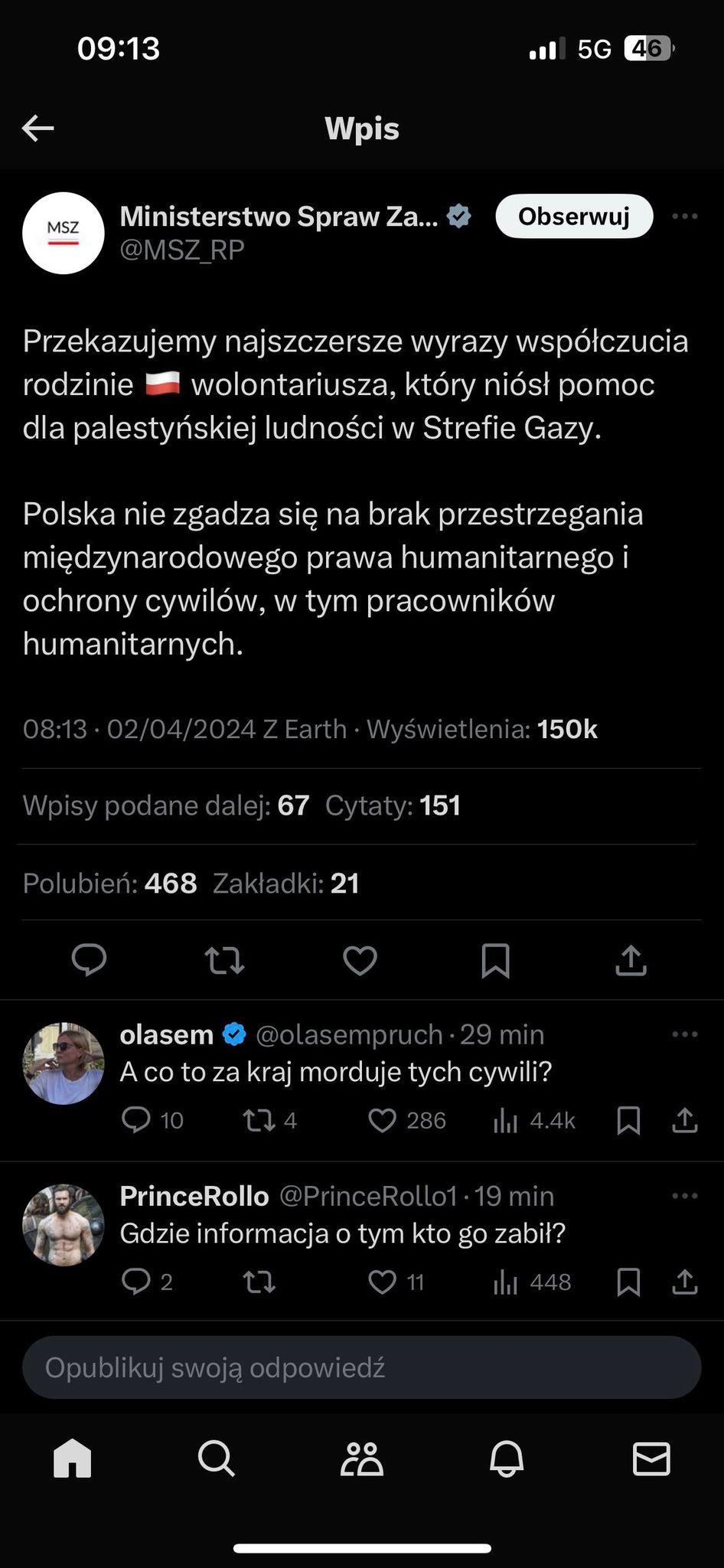Repost PrinceRollo's reply
The height and width of the screenshot is (1568, 724).
259,1282
